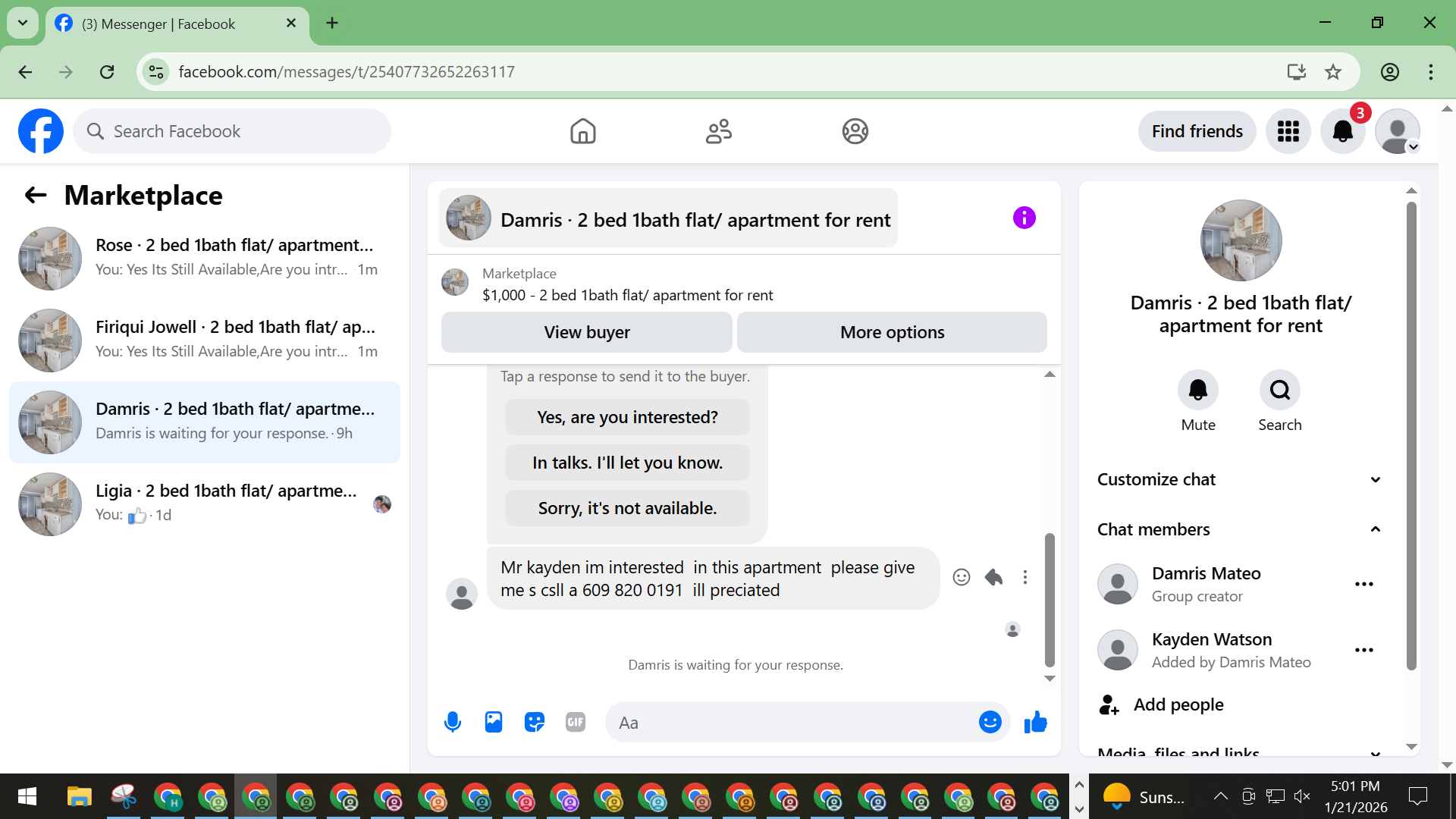The height and width of the screenshot is (819, 1456).
Task: Open account menu from profile picture
Action: pyautogui.click(x=1397, y=131)
